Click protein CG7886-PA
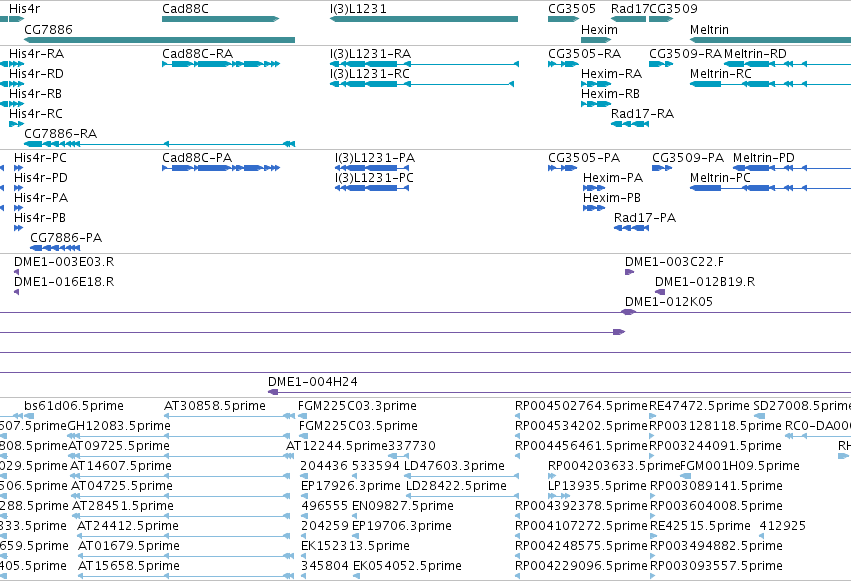 [x=66, y=238]
